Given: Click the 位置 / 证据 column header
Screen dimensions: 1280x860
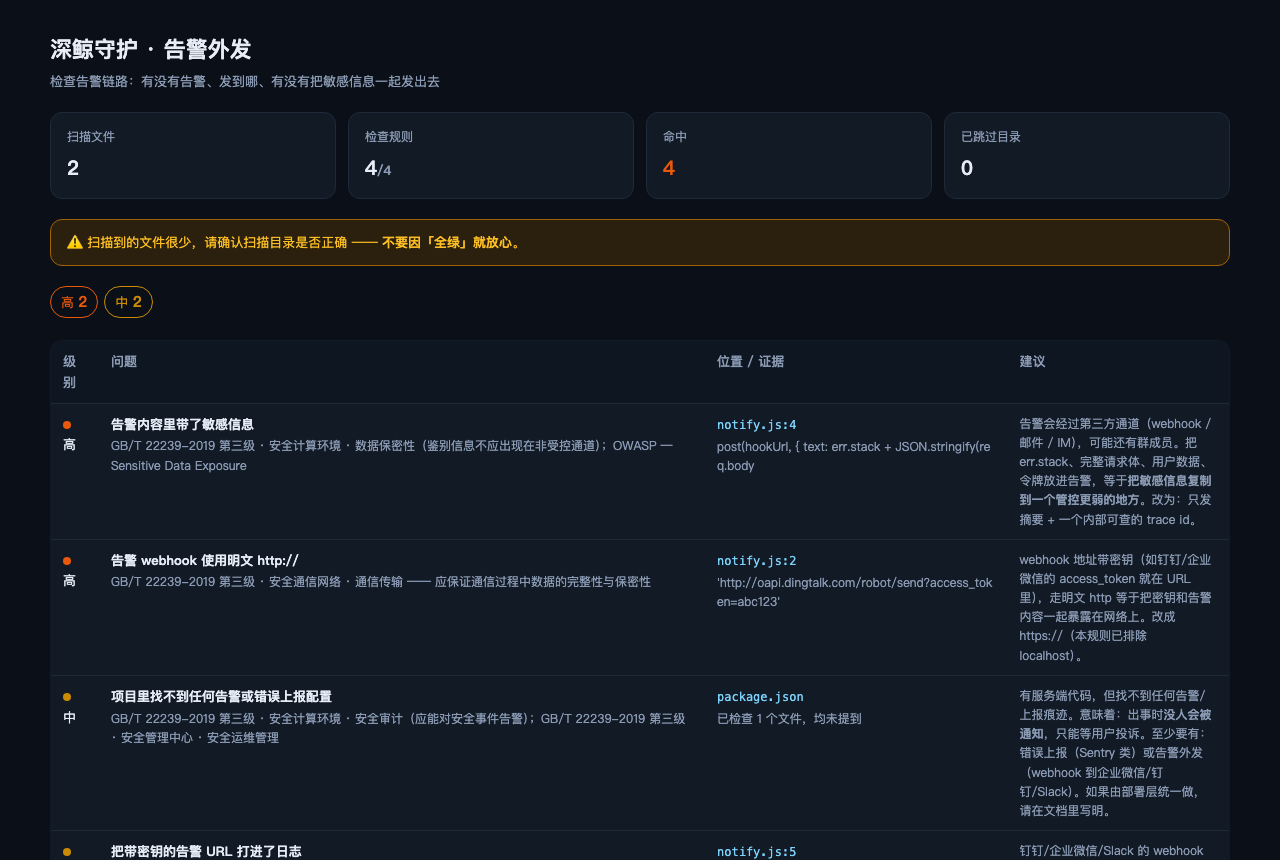Looking at the screenshot, I should (750, 361).
